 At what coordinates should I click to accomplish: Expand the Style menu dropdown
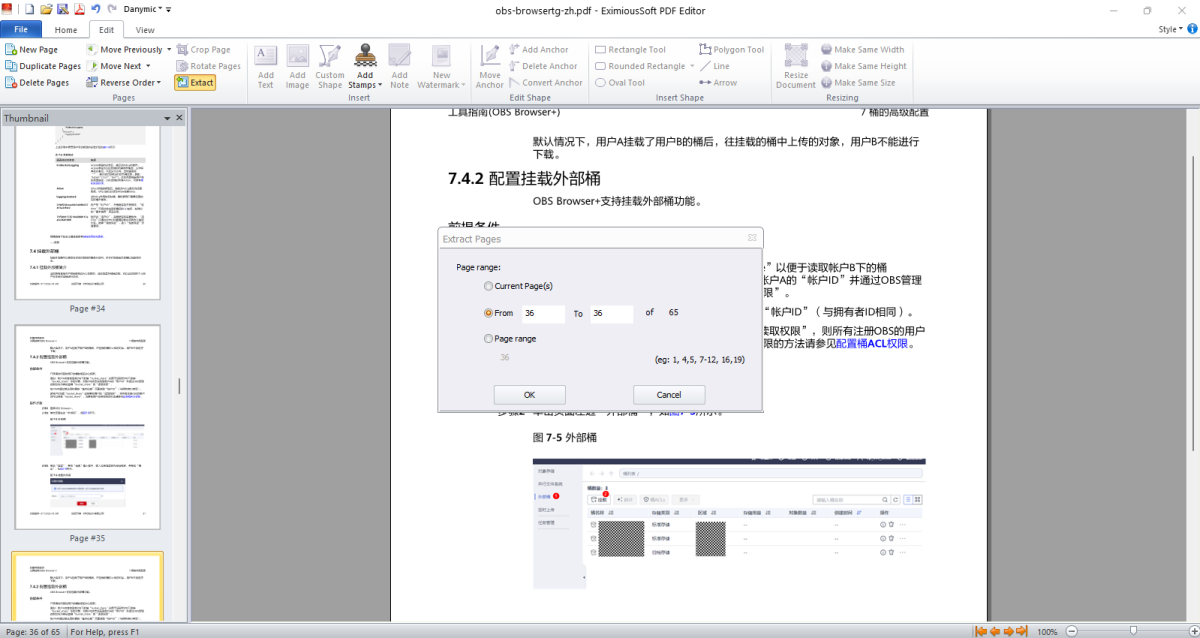[1171, 30]
